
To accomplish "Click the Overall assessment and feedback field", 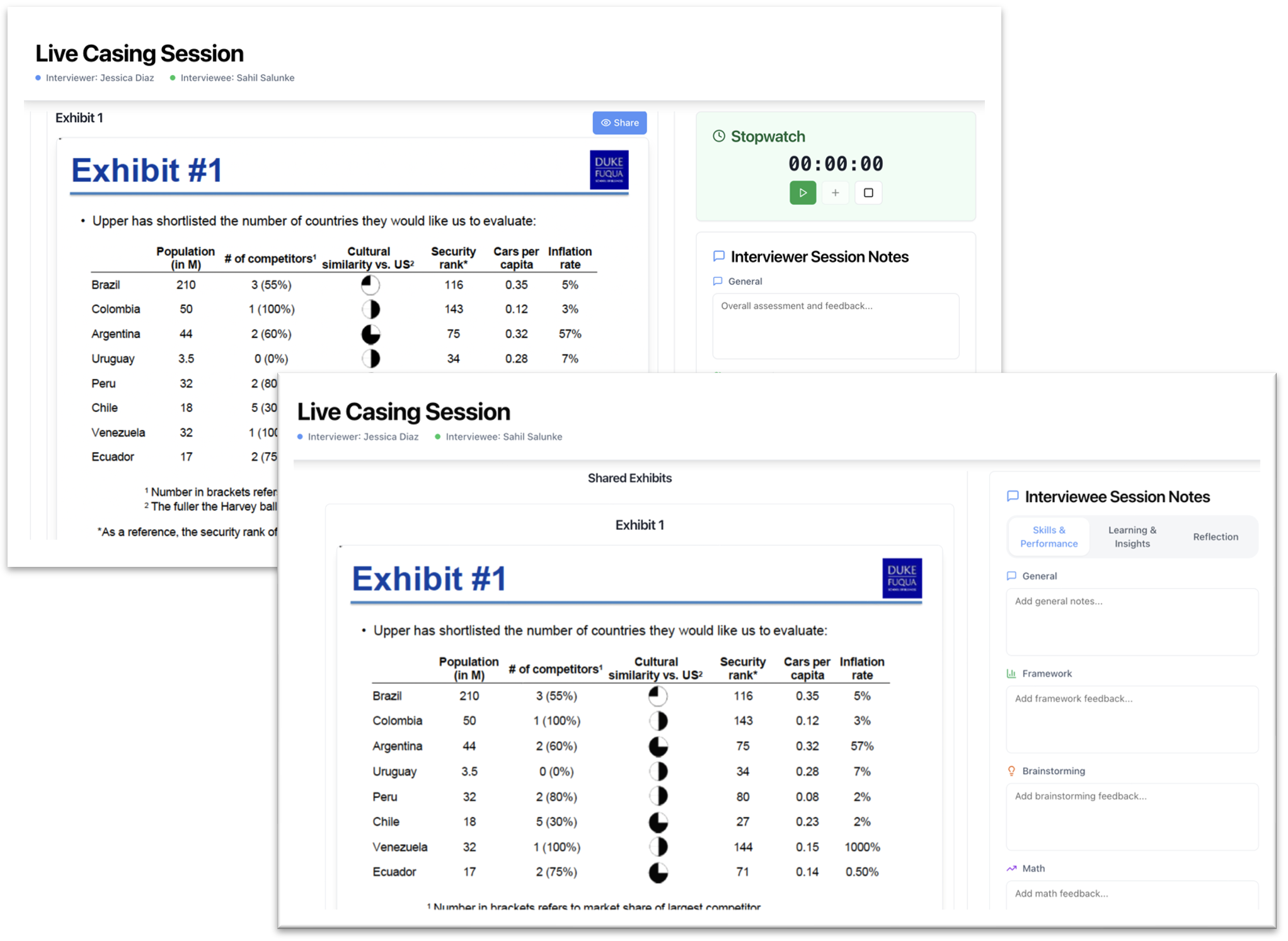I will click(x=835, y=325).
